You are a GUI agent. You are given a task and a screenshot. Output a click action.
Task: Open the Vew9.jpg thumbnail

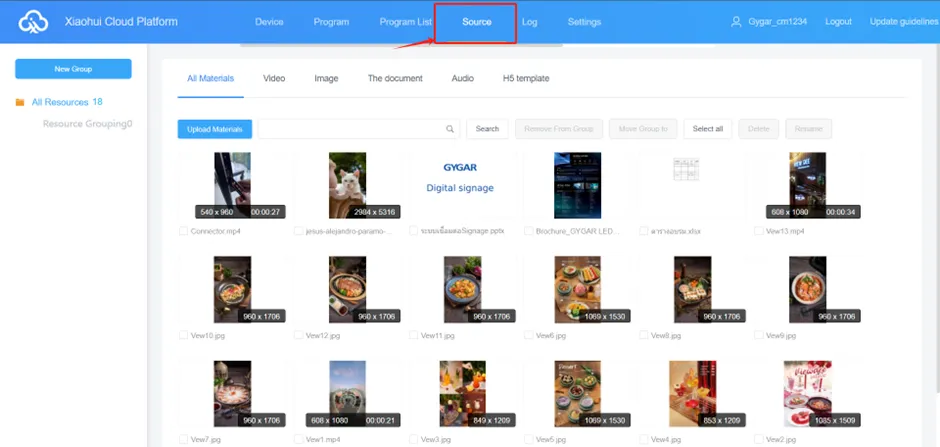point(808,290)
